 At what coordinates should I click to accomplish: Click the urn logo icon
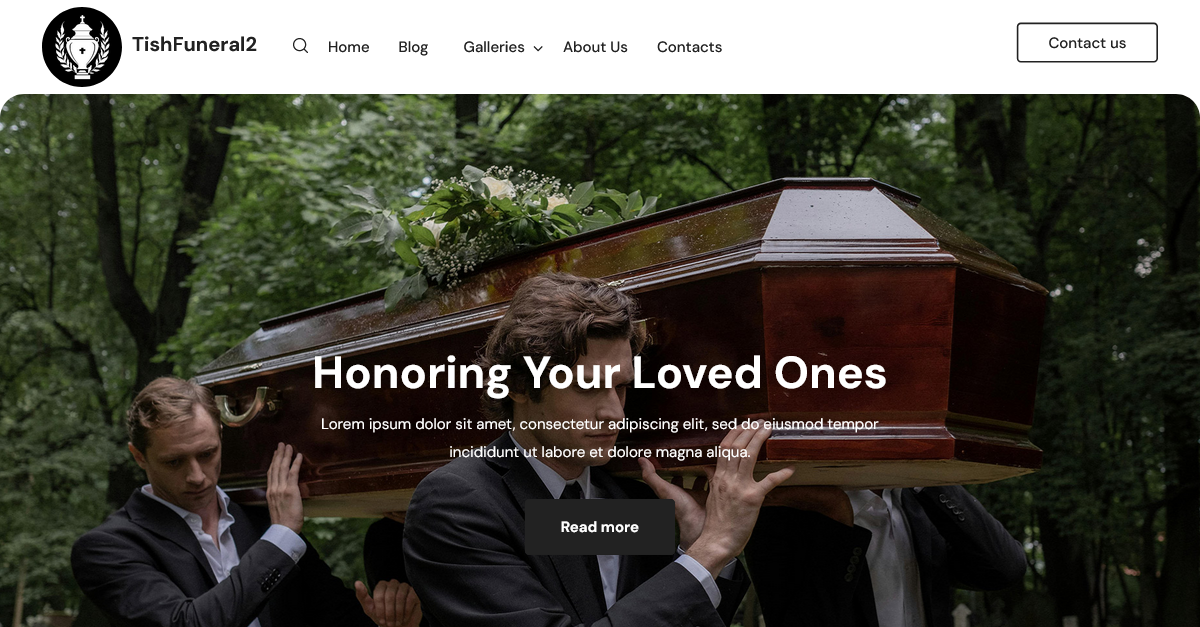82,47
